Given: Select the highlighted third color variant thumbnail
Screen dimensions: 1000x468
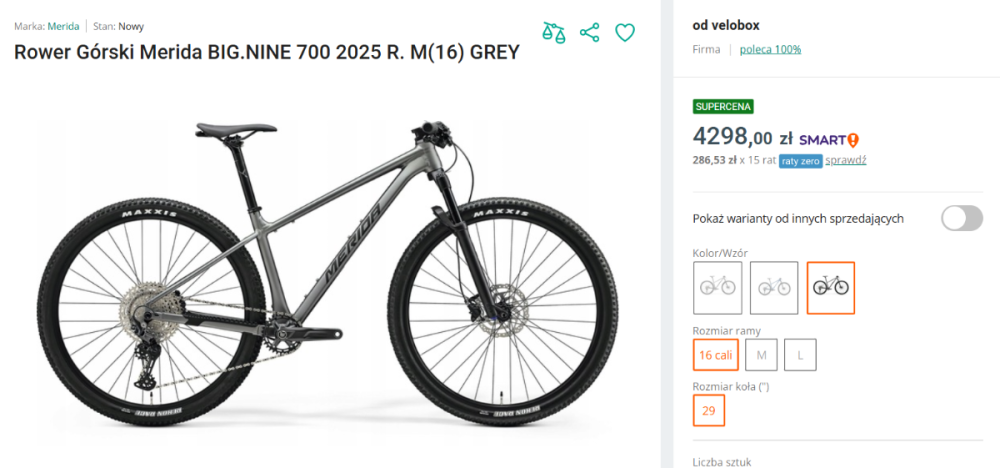Looking at the screenshot, I should pyautogui.click(x=831, y=287).
